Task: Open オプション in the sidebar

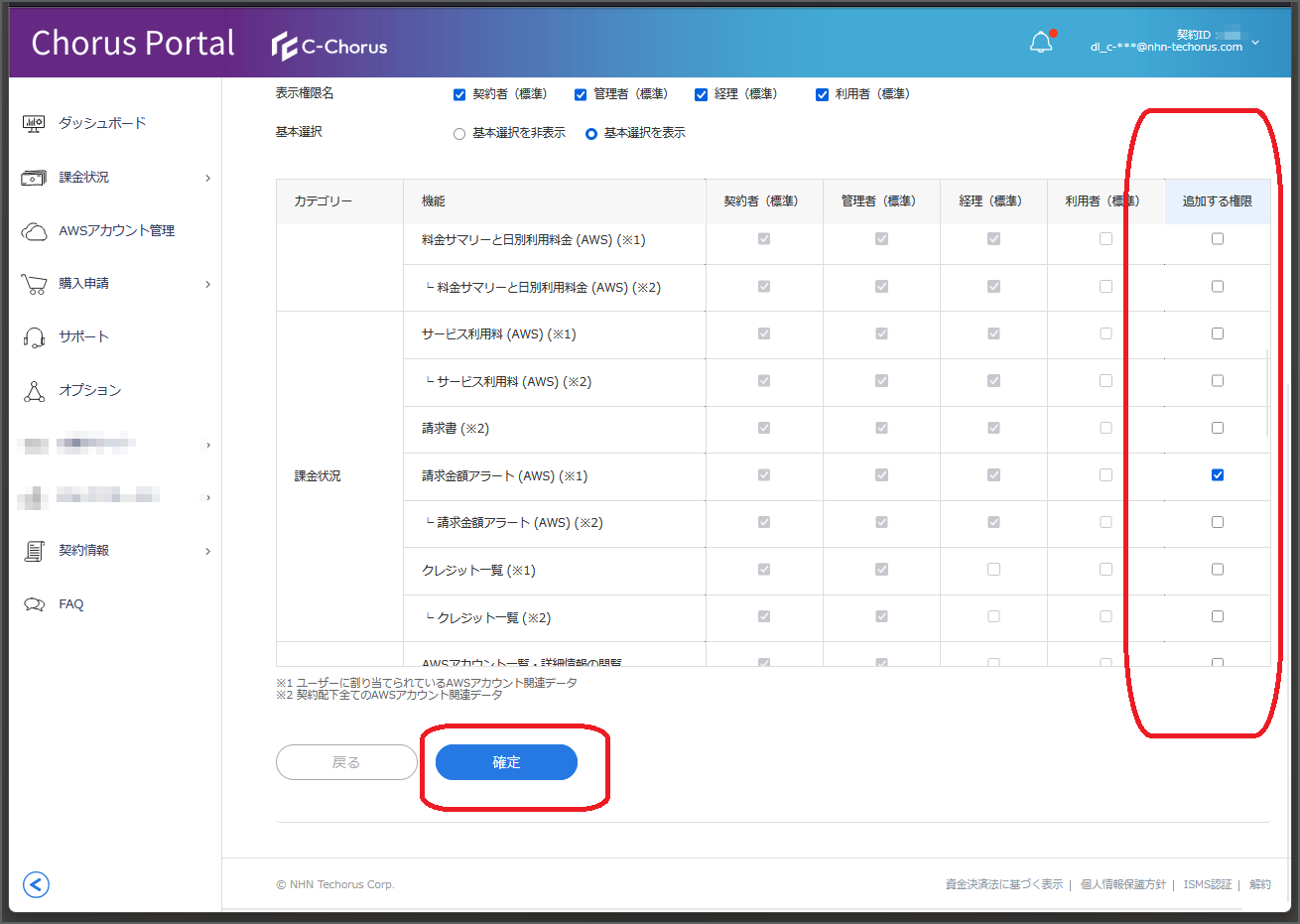Action: coord(89,390)
